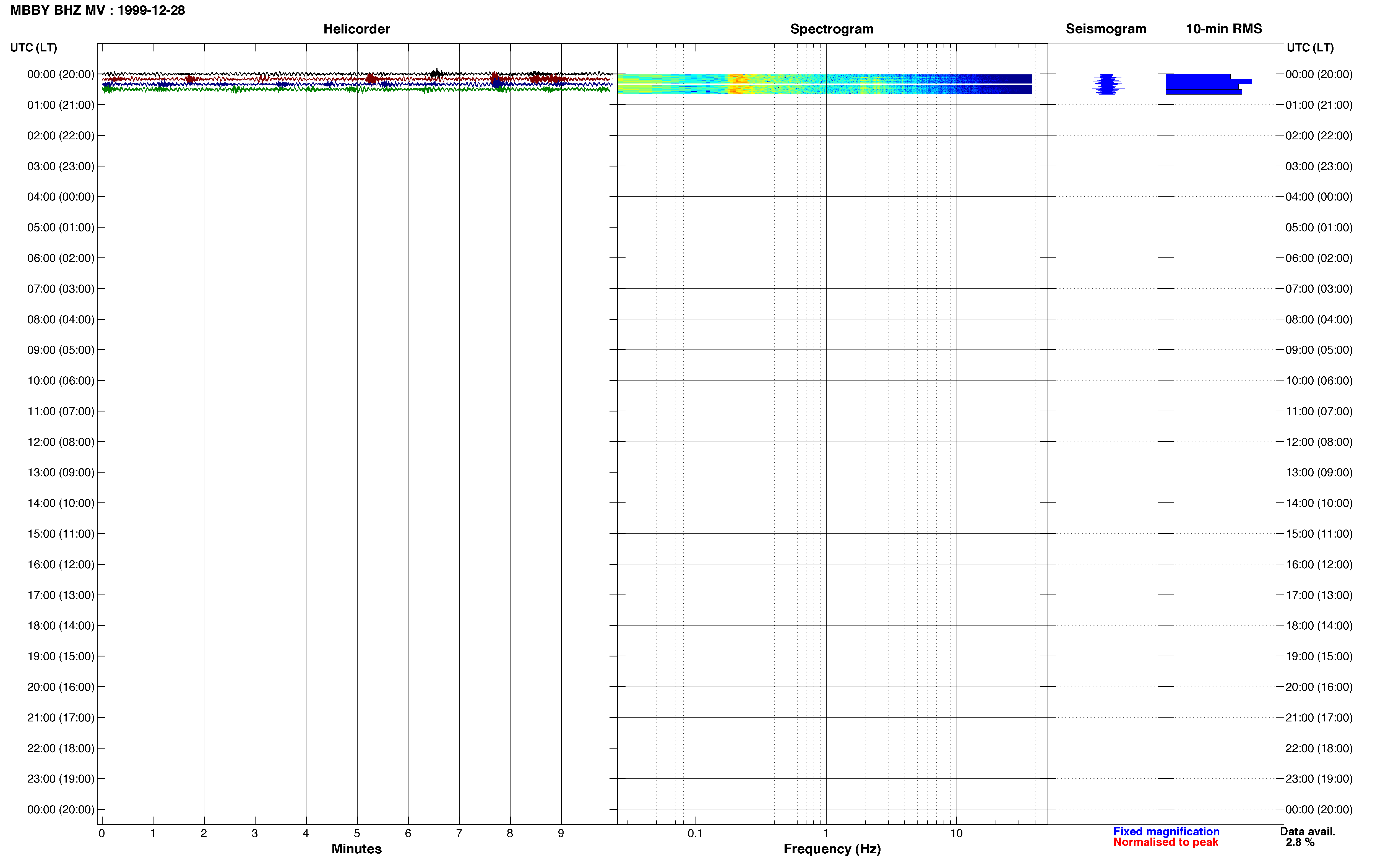Image resolution: width=1388 pixels, height=868 pixels.
Task: Click the '0.1' frequency tick label
Action: coord(695,833)
